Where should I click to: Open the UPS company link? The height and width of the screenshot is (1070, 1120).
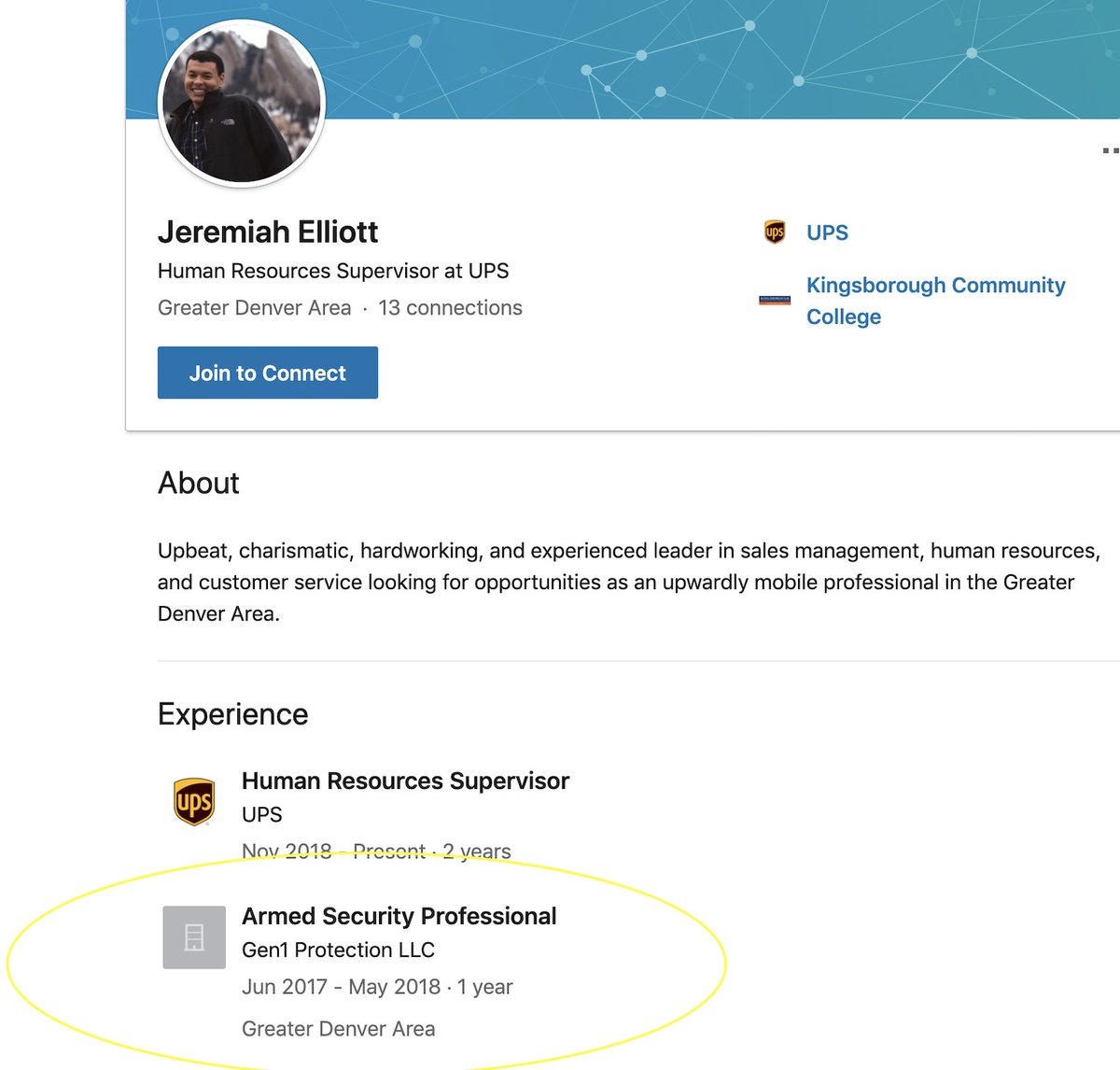pyautogui.click(x=827, y=232)
